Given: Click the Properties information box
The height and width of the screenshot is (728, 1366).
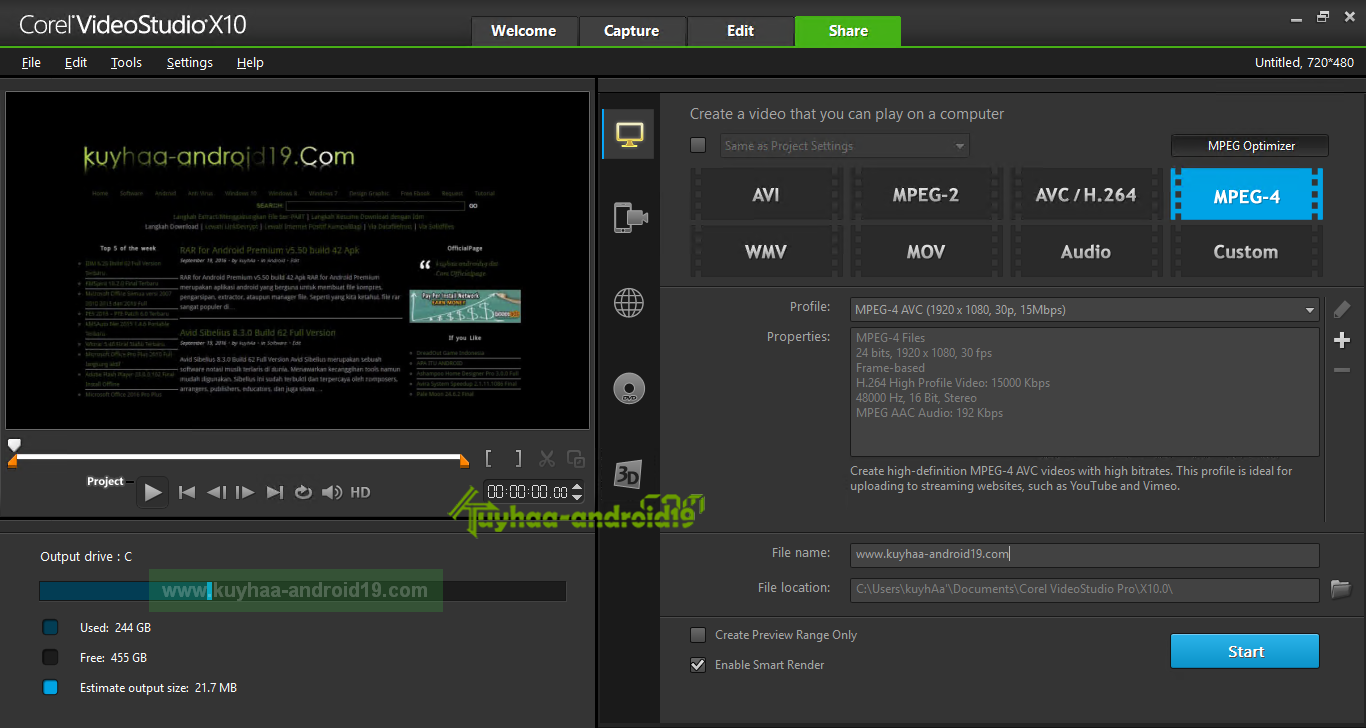Looking at the screenshot, I should pyautogui.click(x=1085, y=392).
